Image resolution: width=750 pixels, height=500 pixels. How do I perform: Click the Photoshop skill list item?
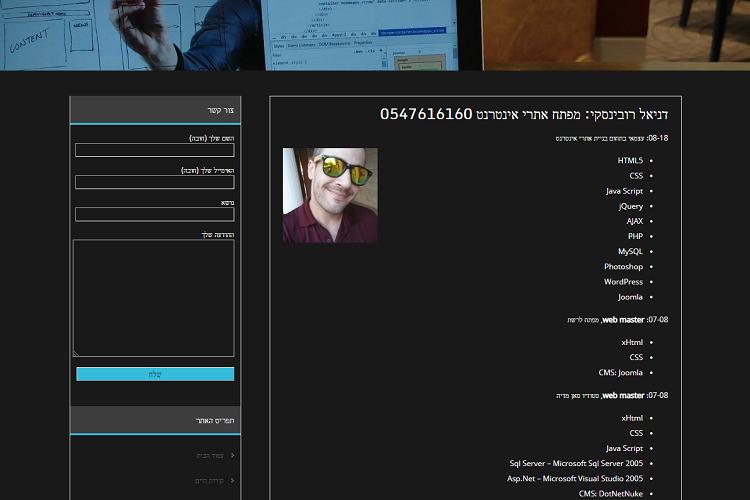[x=623, y=267]
